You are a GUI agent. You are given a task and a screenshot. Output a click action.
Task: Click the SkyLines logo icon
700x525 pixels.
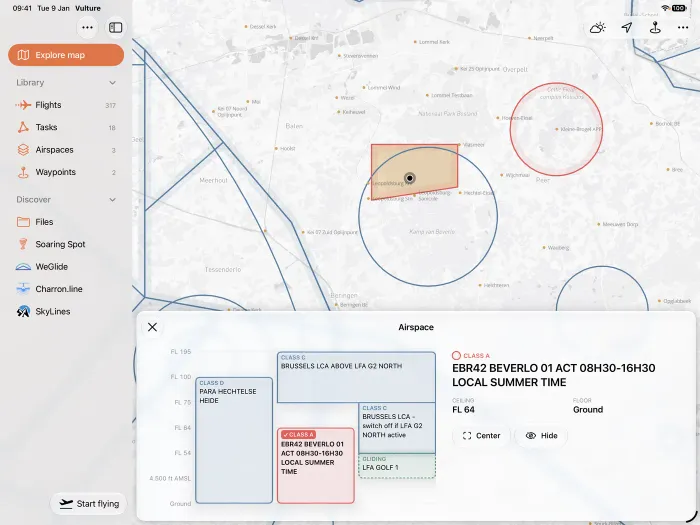coord(23,311)
